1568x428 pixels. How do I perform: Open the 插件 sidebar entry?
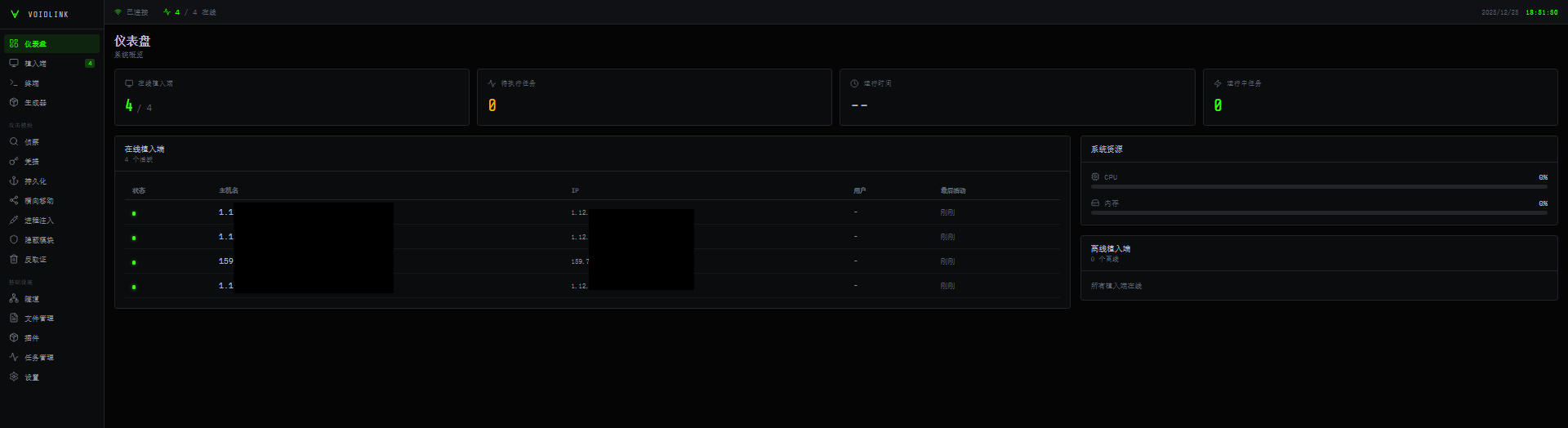[x=32, y=337]
